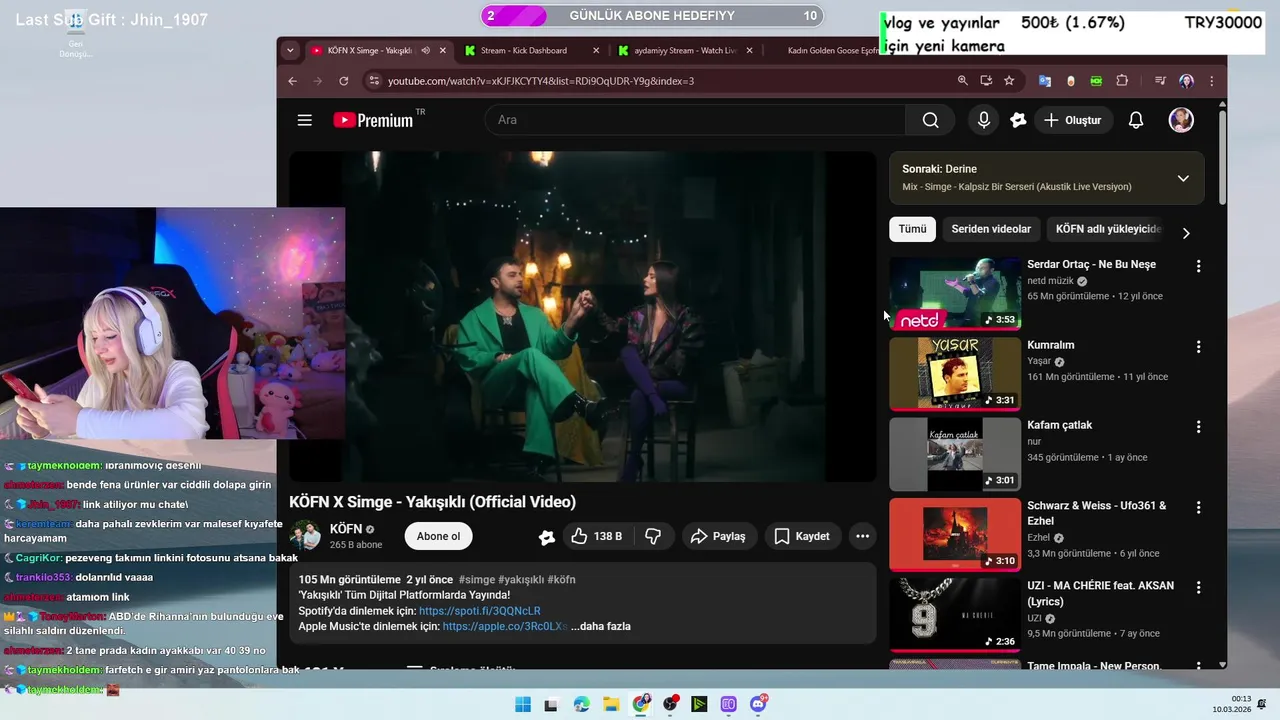Switch to the aydamiyy Stream - Watch Live tab

coord(685,50)
